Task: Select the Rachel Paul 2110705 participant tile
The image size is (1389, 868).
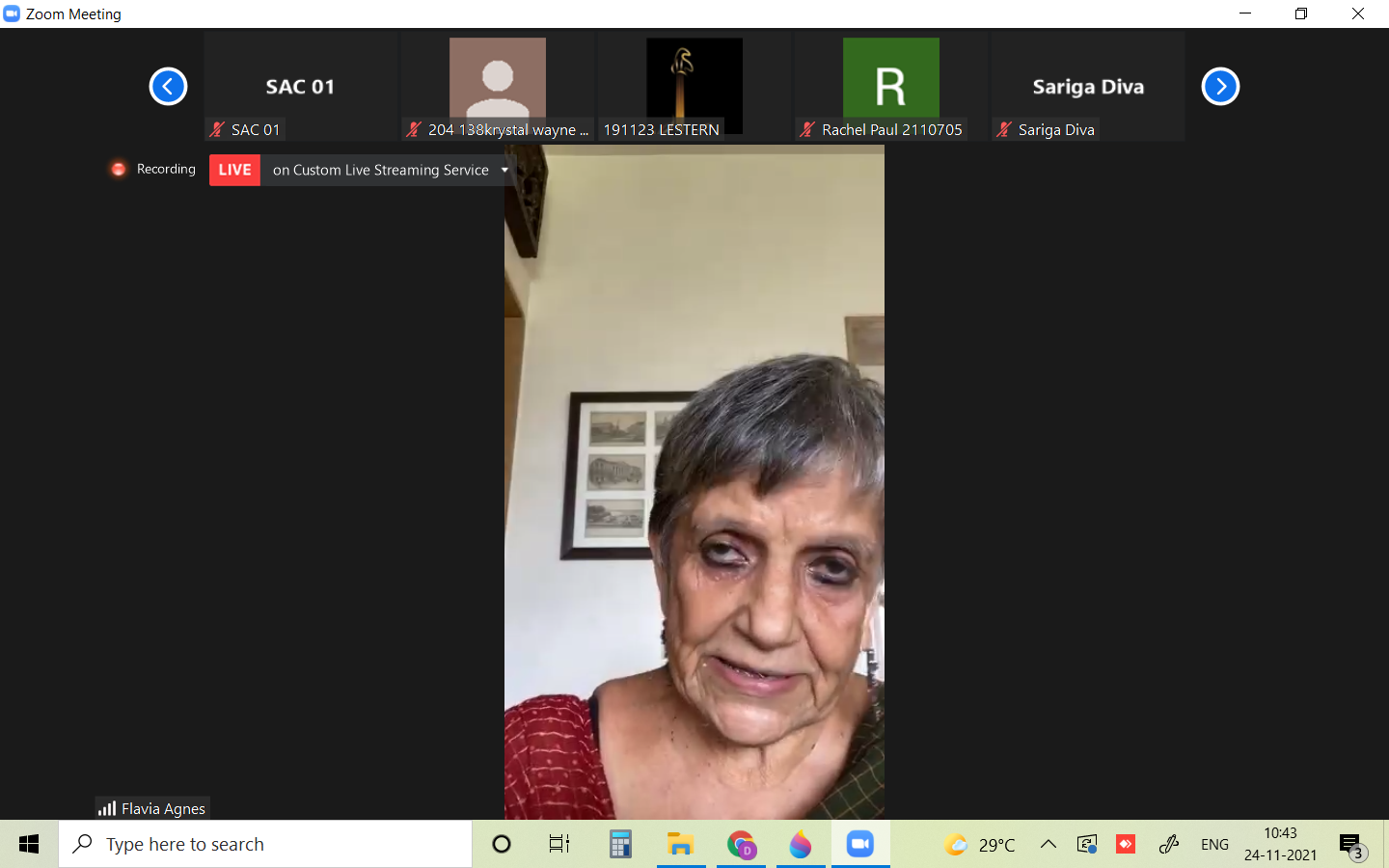Action: click(891, 87)
